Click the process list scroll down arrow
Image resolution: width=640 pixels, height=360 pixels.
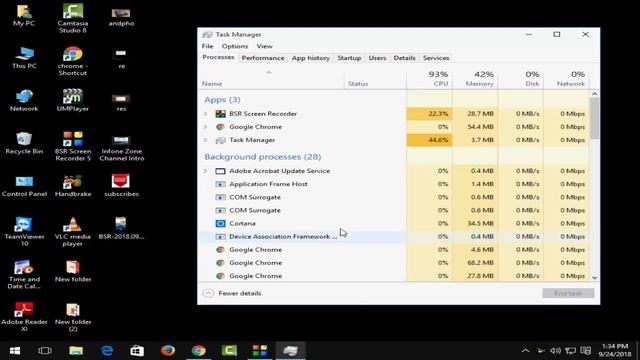[595, 278]
